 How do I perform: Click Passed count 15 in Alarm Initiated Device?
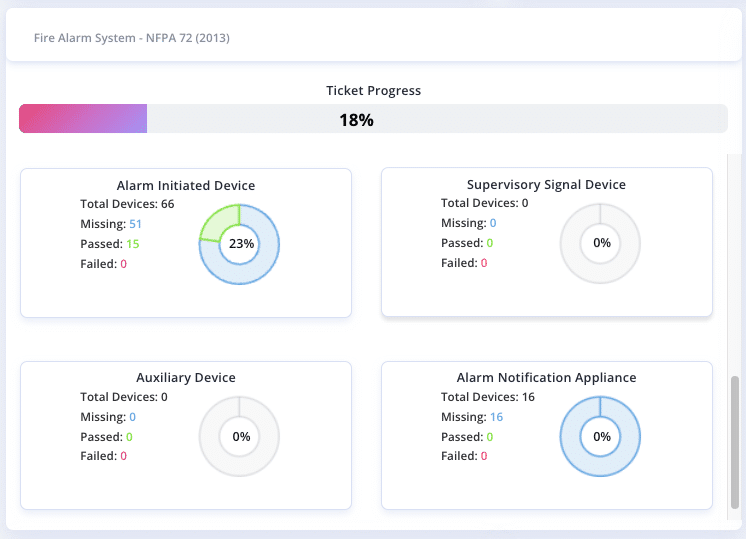pos(133,244)
